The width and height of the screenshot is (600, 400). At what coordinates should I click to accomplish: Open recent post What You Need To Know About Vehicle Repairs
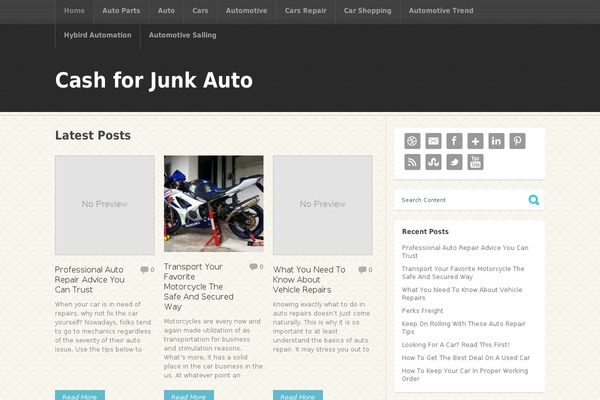tap(461, 294)
